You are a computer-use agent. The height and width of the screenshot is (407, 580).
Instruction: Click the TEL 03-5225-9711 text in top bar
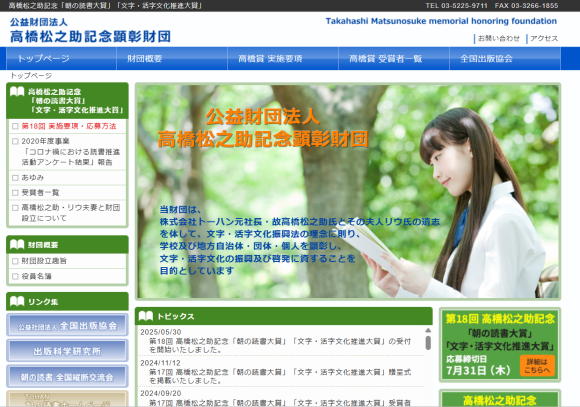click(x=456, y=6)
